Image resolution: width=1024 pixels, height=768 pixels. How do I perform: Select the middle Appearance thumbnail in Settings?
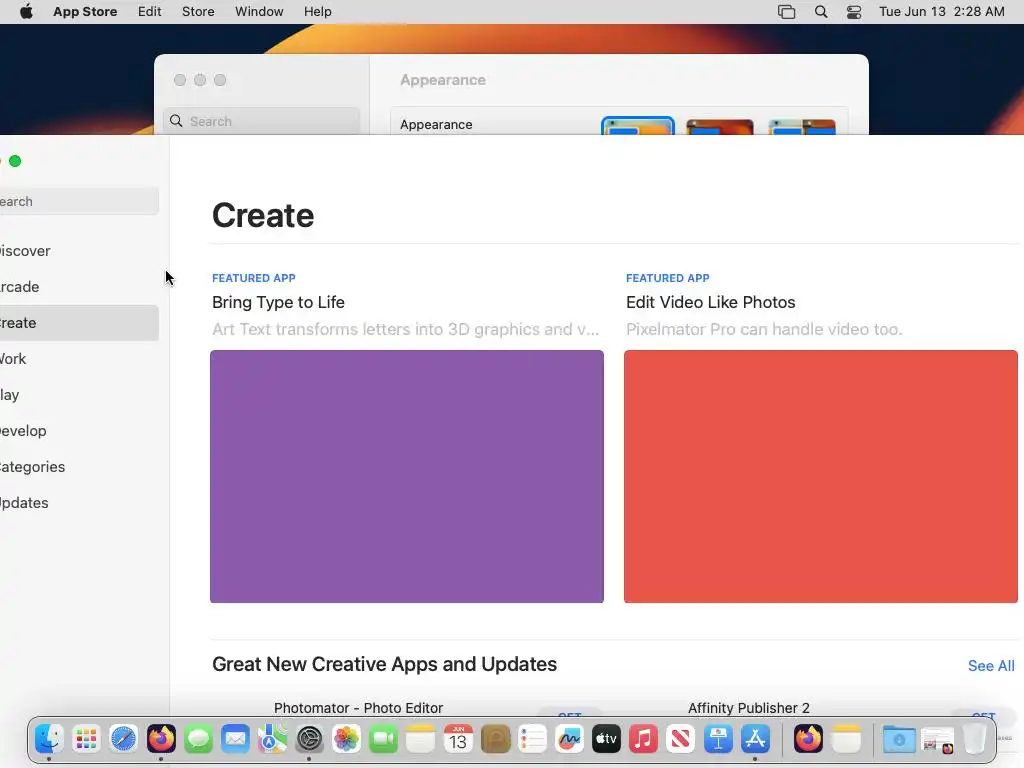[720, 127]
